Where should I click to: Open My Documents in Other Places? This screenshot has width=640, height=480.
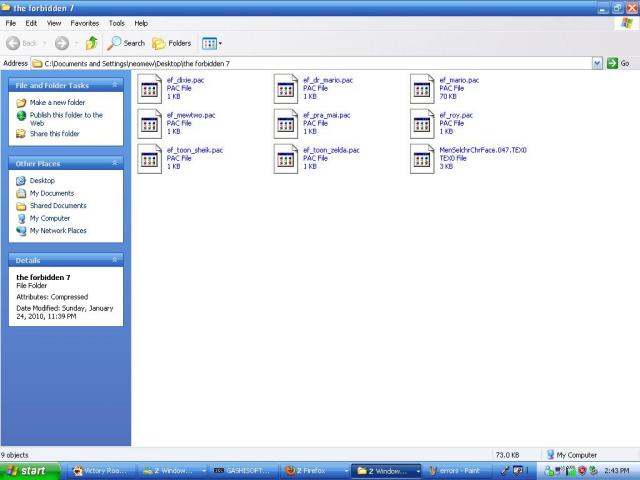[51, 193]
